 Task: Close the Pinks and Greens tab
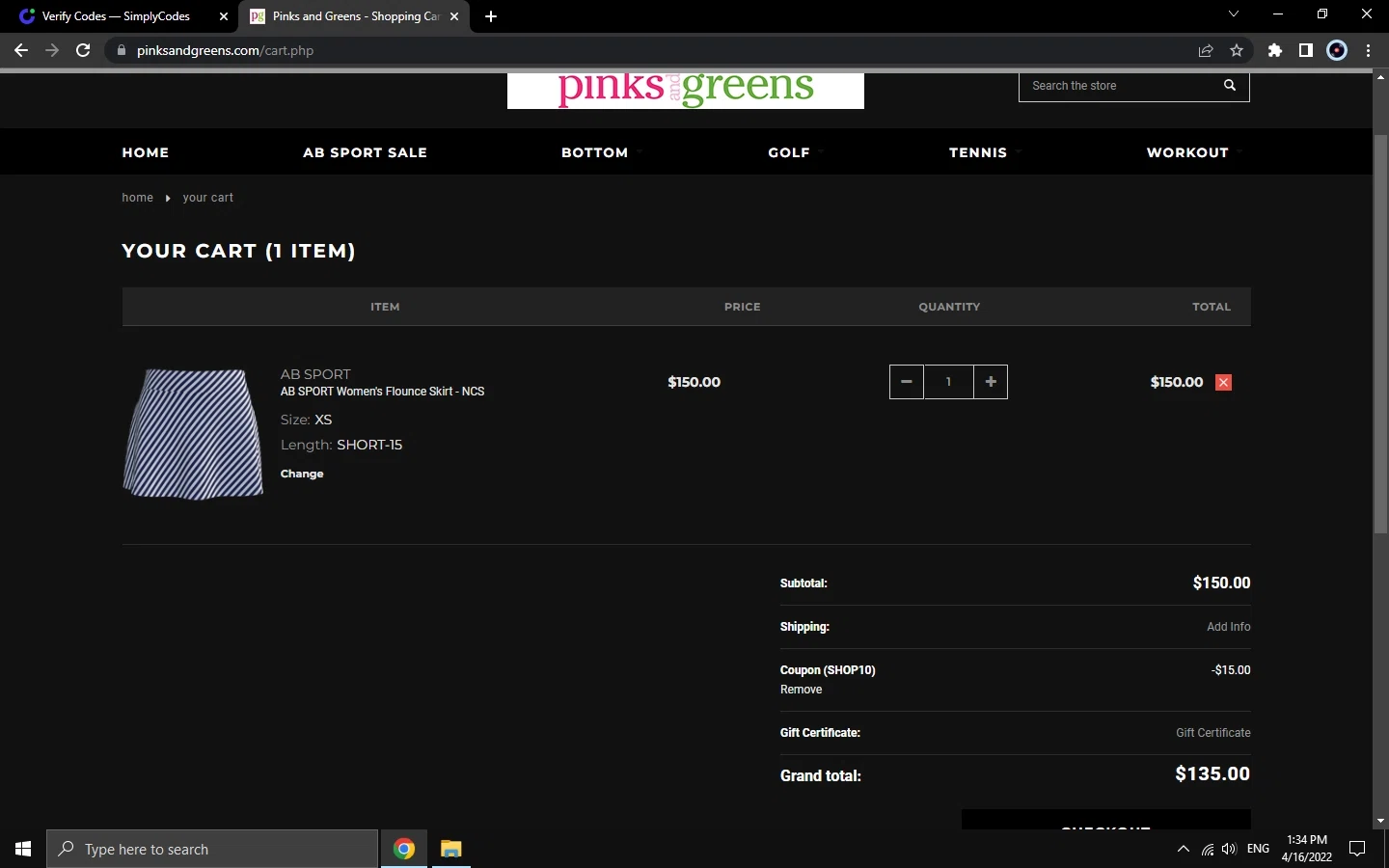(454, 16)
